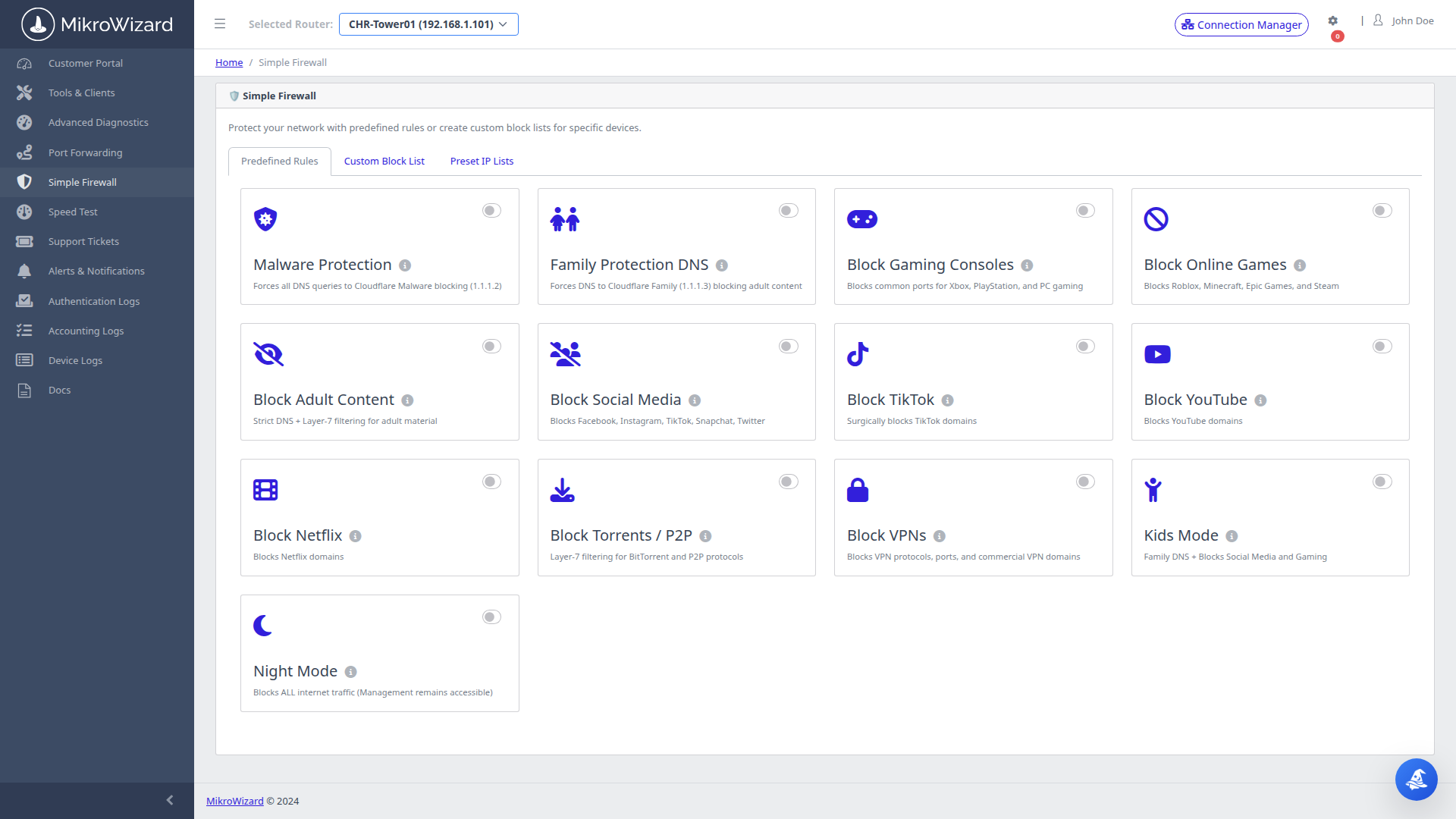Toggle the Block YouTube rule
This screenshot has height=819, width=1456.
1382,347
